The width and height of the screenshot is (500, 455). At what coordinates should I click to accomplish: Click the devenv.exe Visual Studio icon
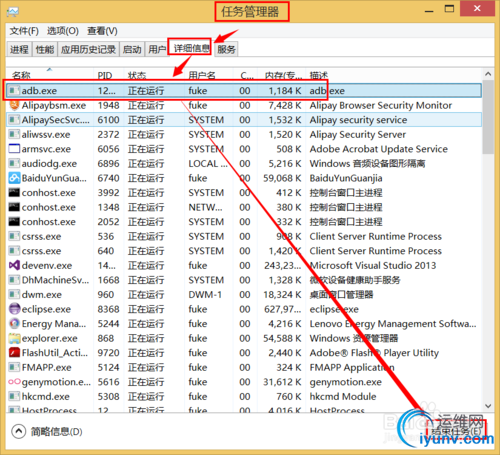coord(14,265)
